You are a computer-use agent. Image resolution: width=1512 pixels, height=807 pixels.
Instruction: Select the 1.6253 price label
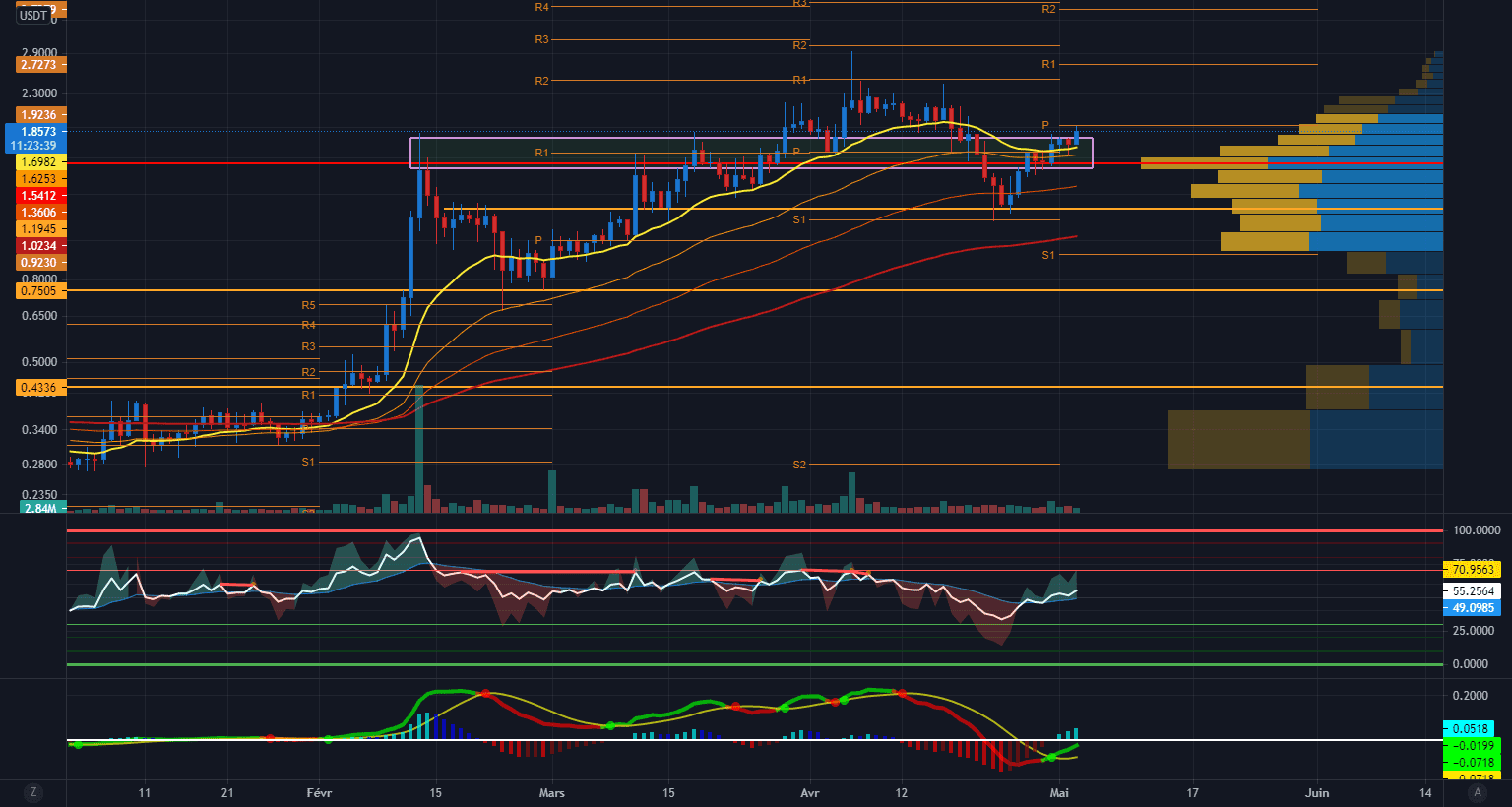41,179
